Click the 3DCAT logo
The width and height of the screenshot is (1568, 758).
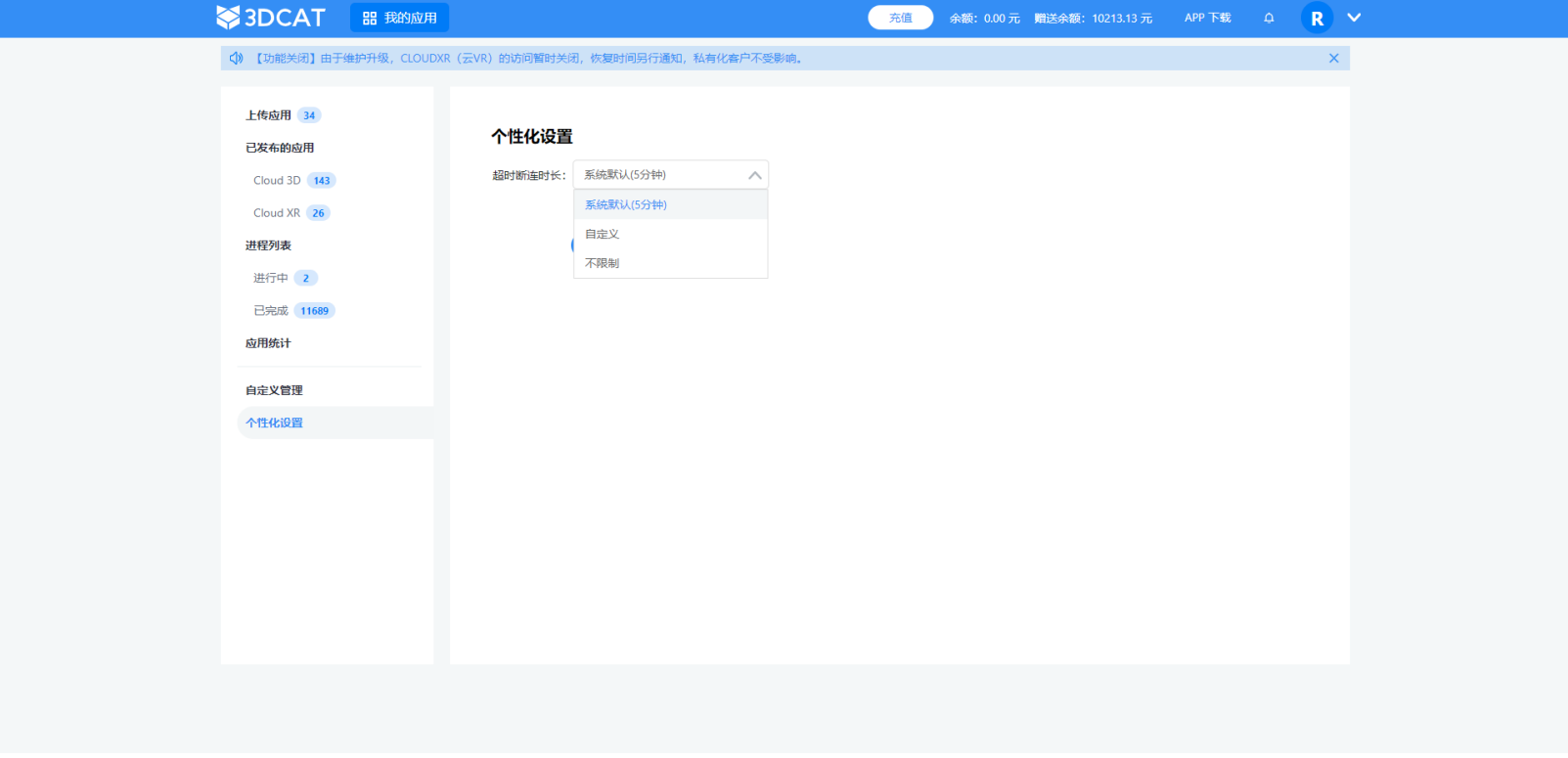click(x=271, y=18)
